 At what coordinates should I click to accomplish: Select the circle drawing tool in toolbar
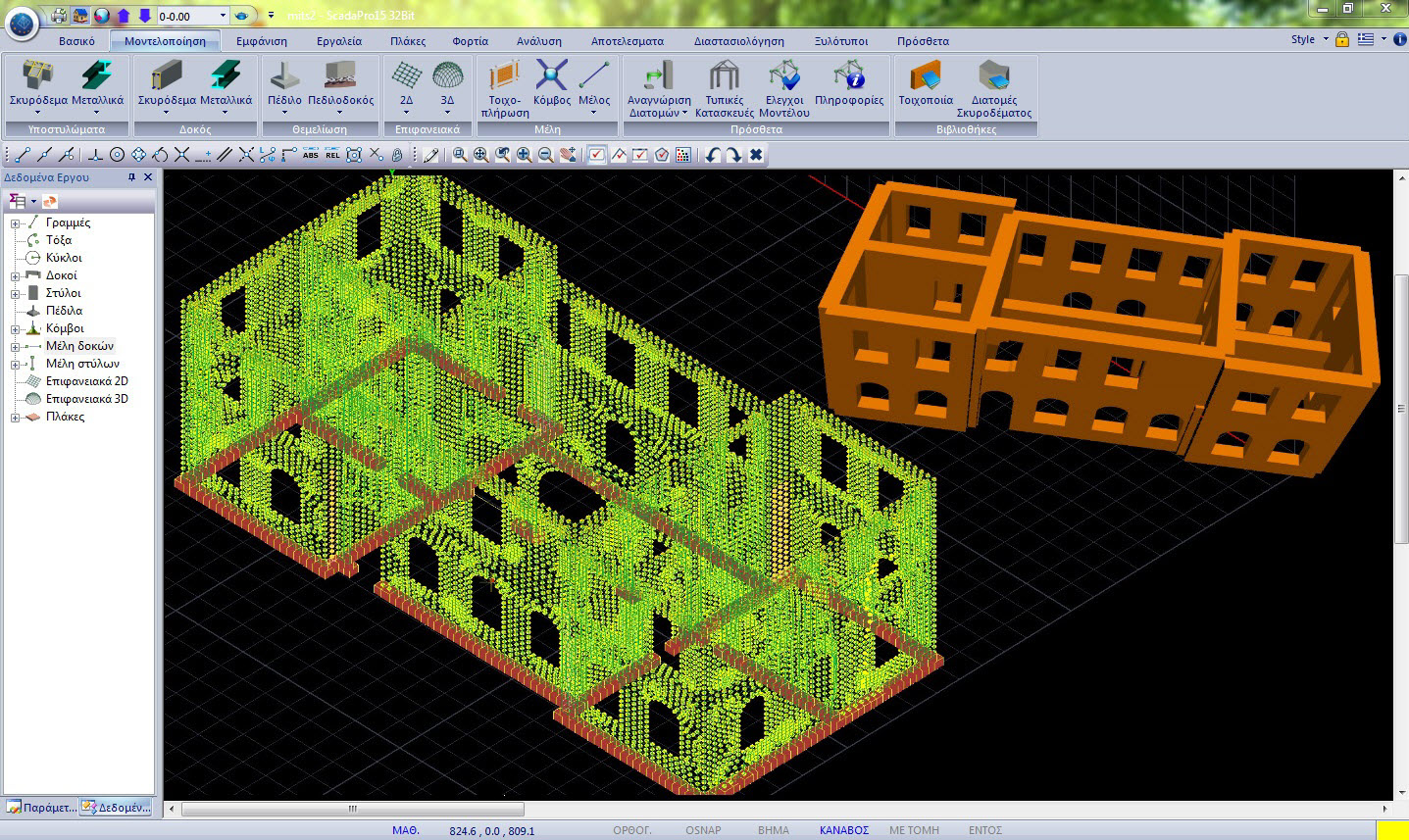tap(117, 155)
